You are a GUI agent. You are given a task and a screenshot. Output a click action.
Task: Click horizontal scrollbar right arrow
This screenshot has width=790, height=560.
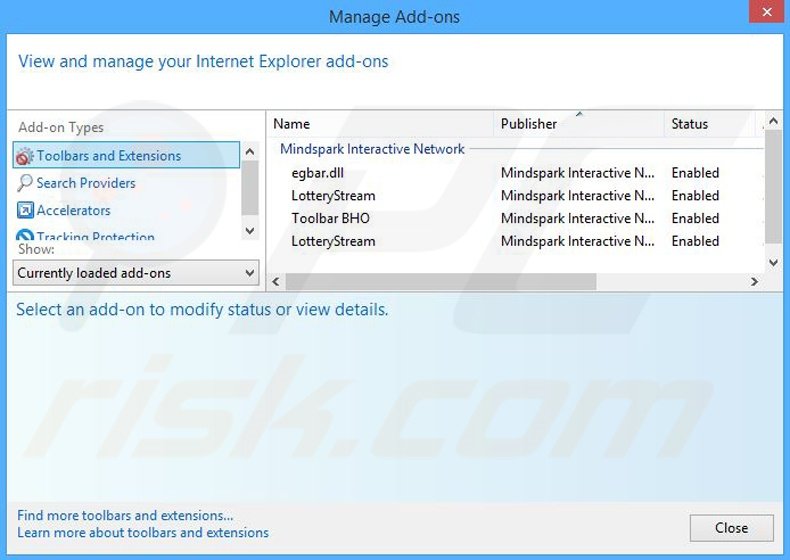pos(754,281)
